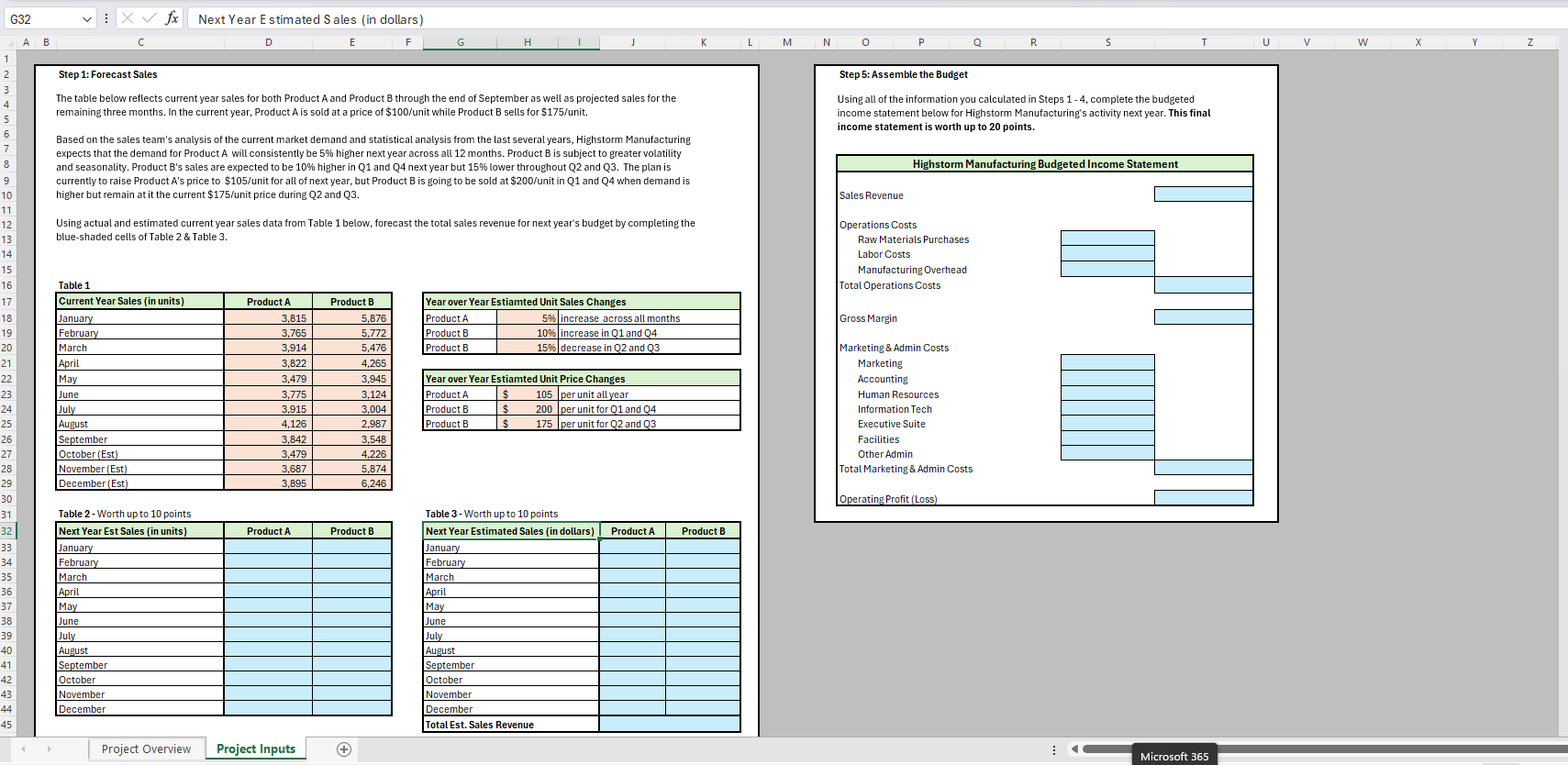Click the 'Accounting' line item label
The width and height of the screenshot is (1568, 765).
coord(883,379)
